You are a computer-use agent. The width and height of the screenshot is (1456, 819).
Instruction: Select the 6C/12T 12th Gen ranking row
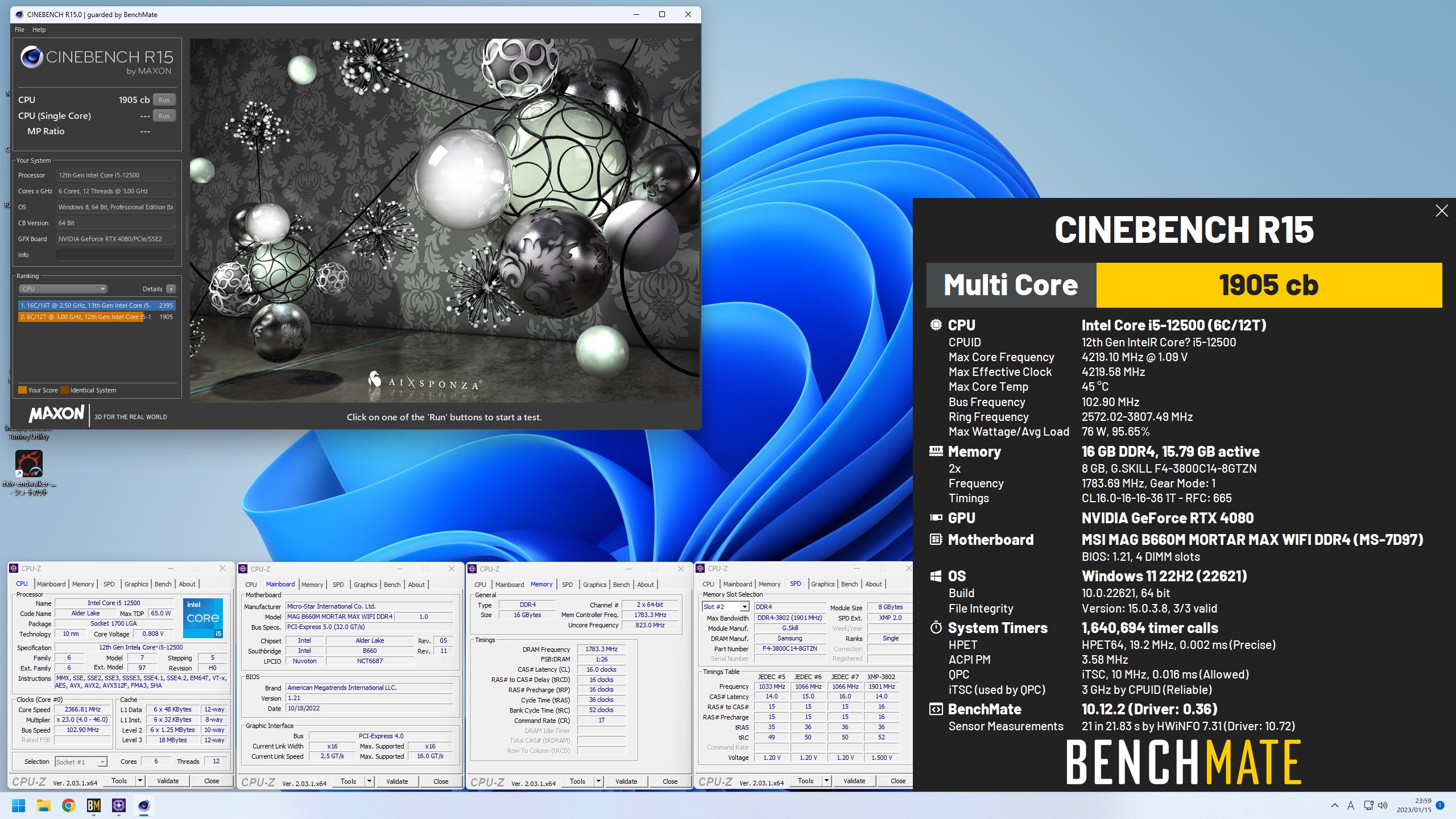point(97,317)
